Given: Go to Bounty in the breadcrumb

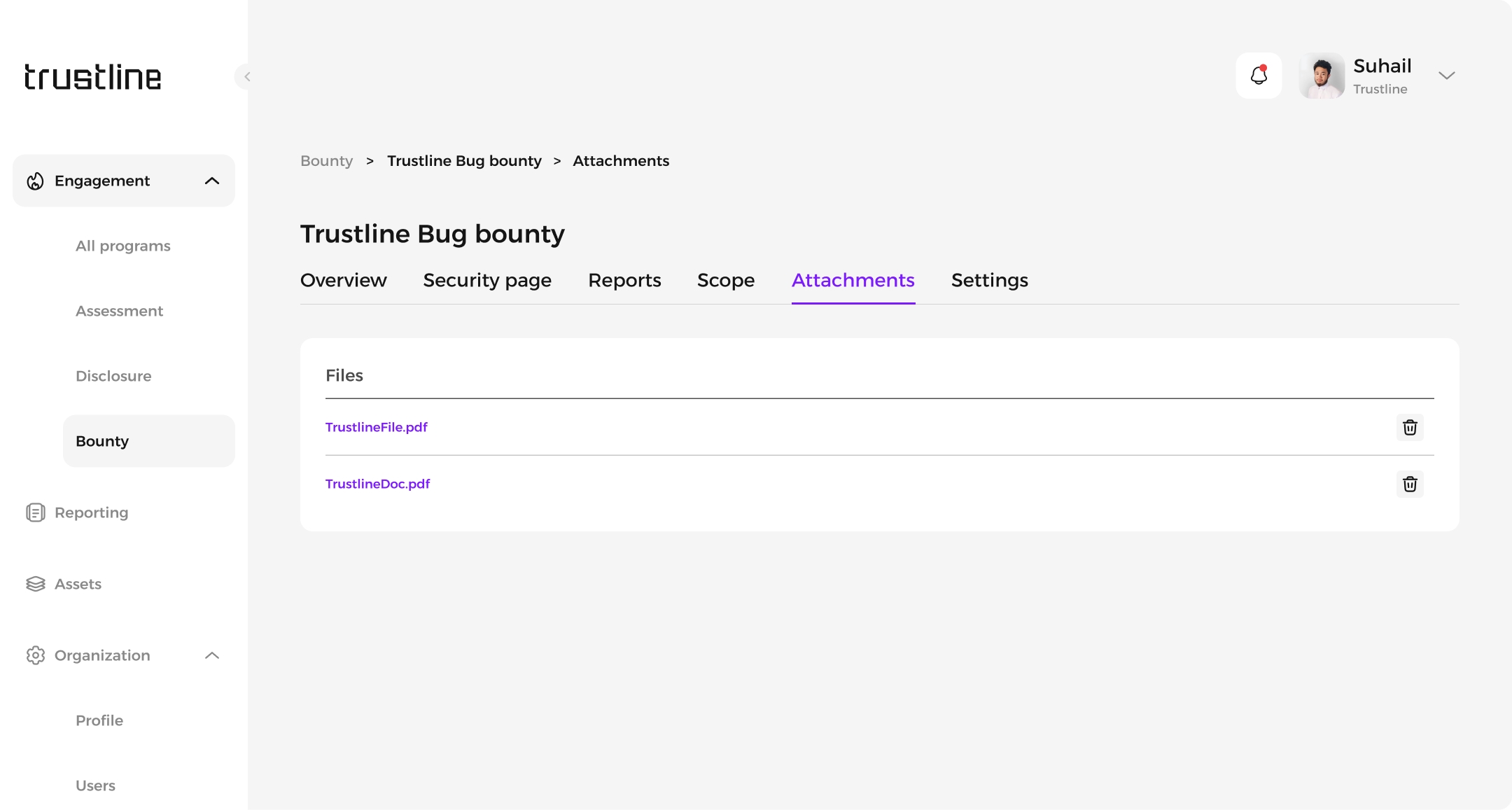Looking at the screenshot, I should pyautogui.click(x=326, y=161).
